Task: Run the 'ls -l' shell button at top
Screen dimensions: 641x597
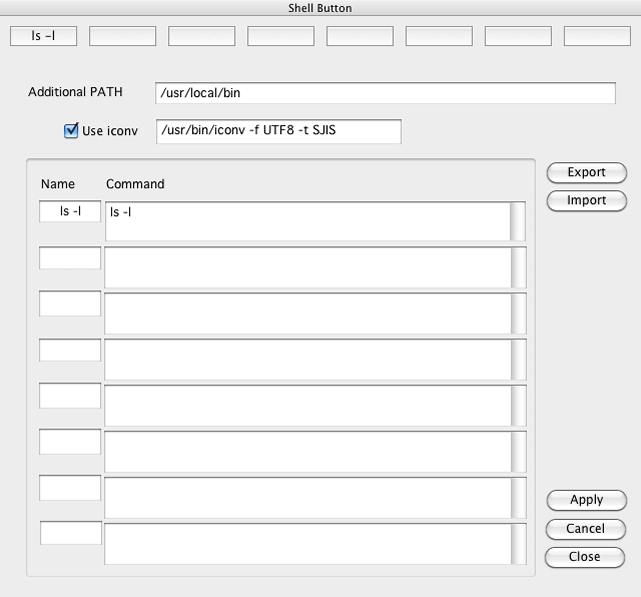Action: click(43, 36)
